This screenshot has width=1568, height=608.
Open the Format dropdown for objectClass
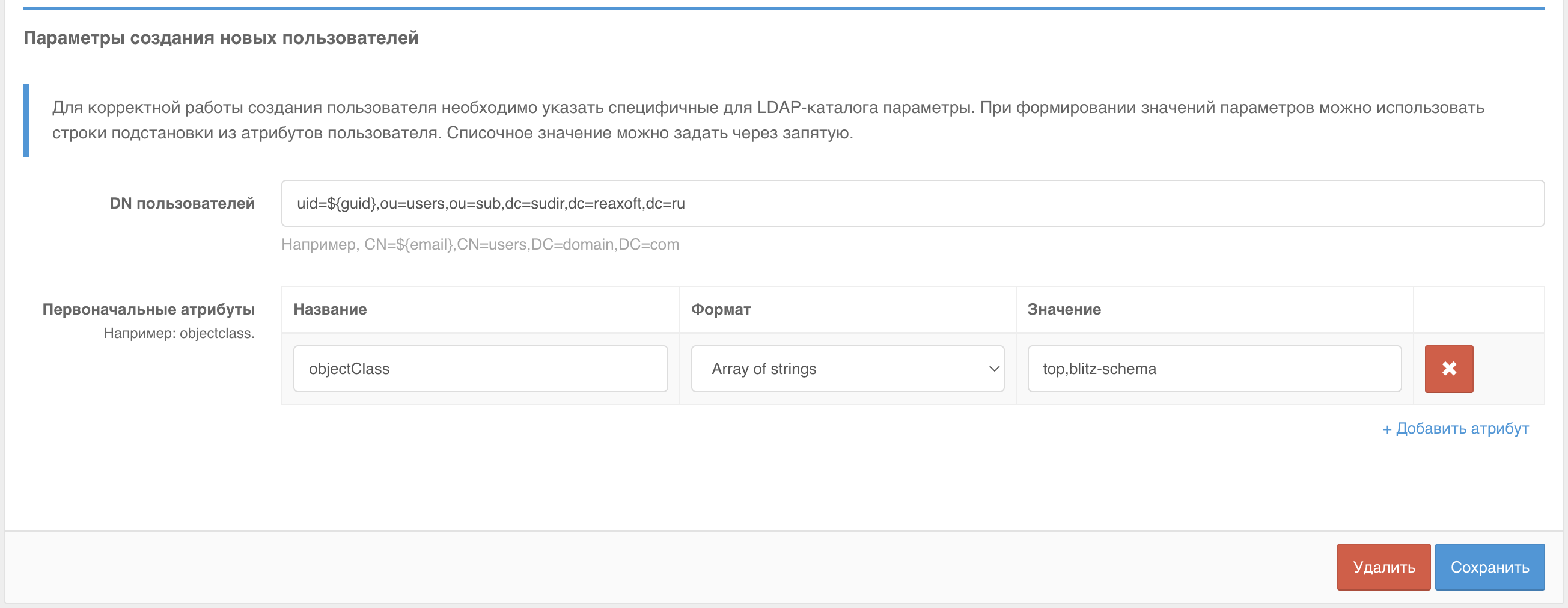tap(846, 369)
